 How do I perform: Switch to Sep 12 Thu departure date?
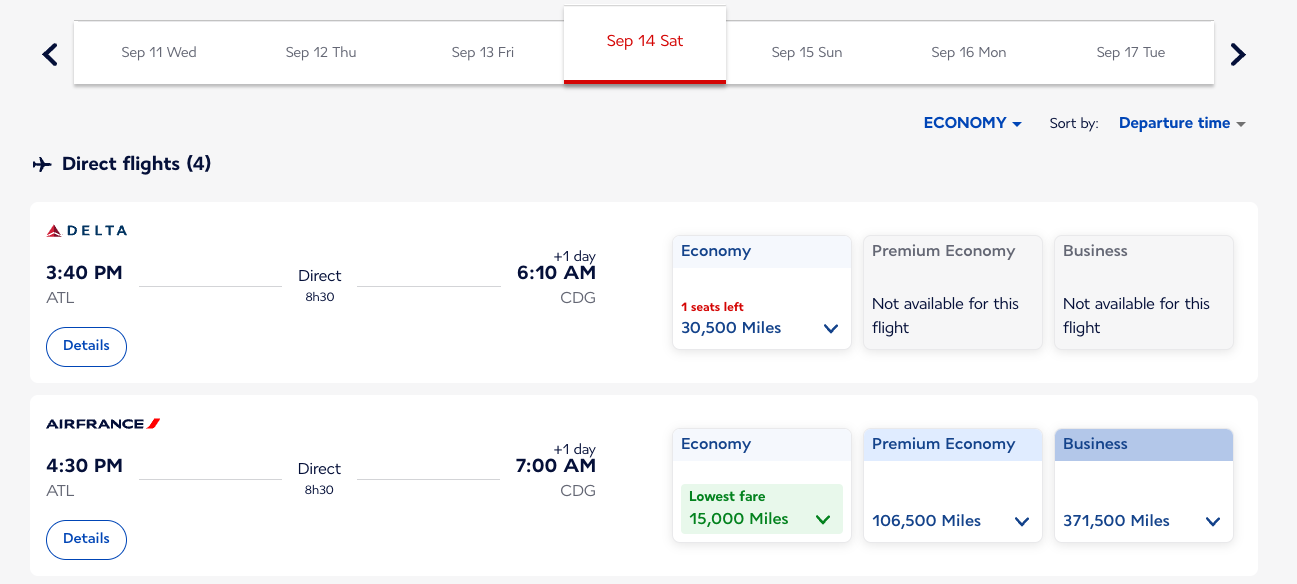pyautogui.click(x=321, y=51)
